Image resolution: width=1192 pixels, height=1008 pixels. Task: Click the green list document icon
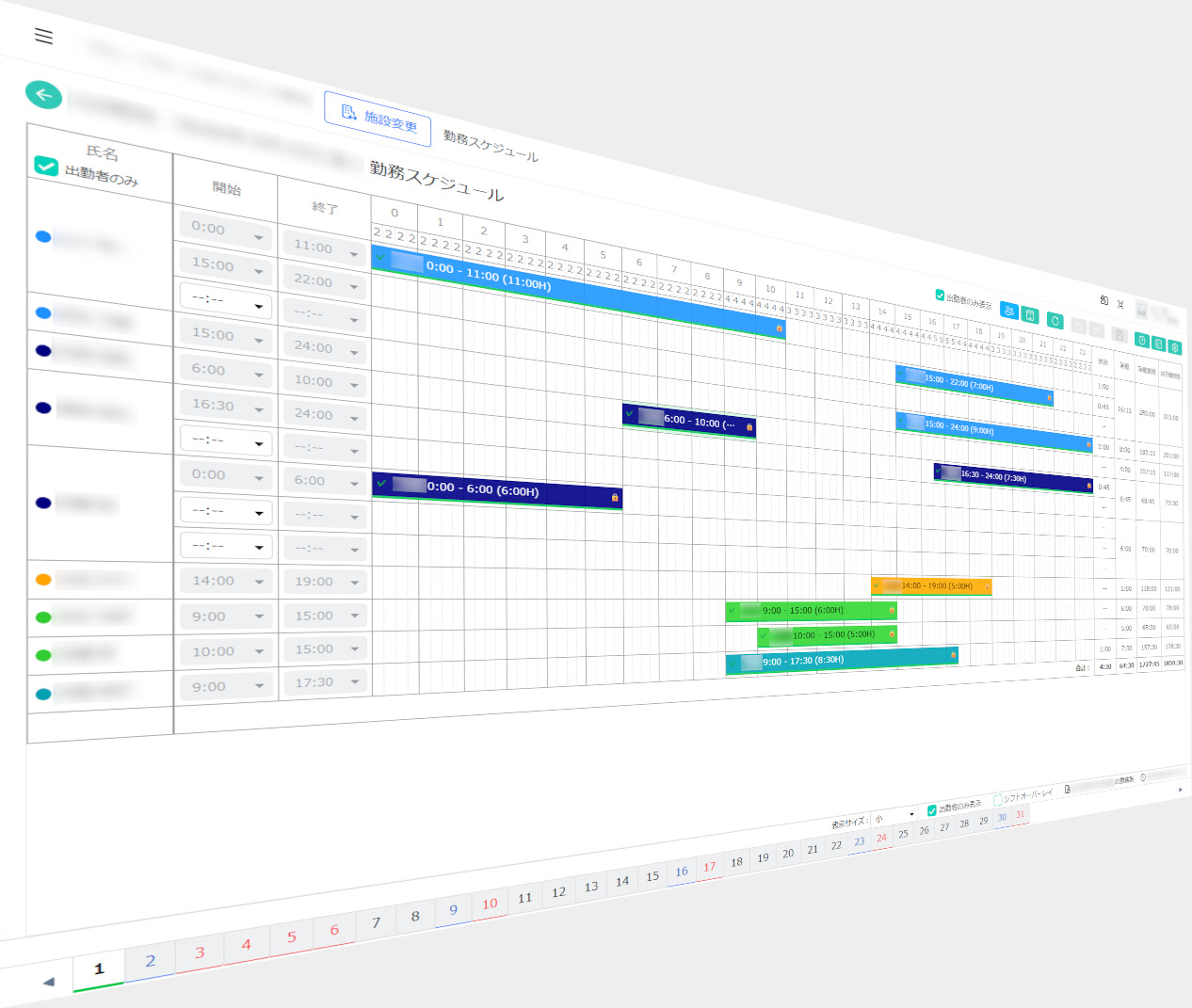point(1158,344)
